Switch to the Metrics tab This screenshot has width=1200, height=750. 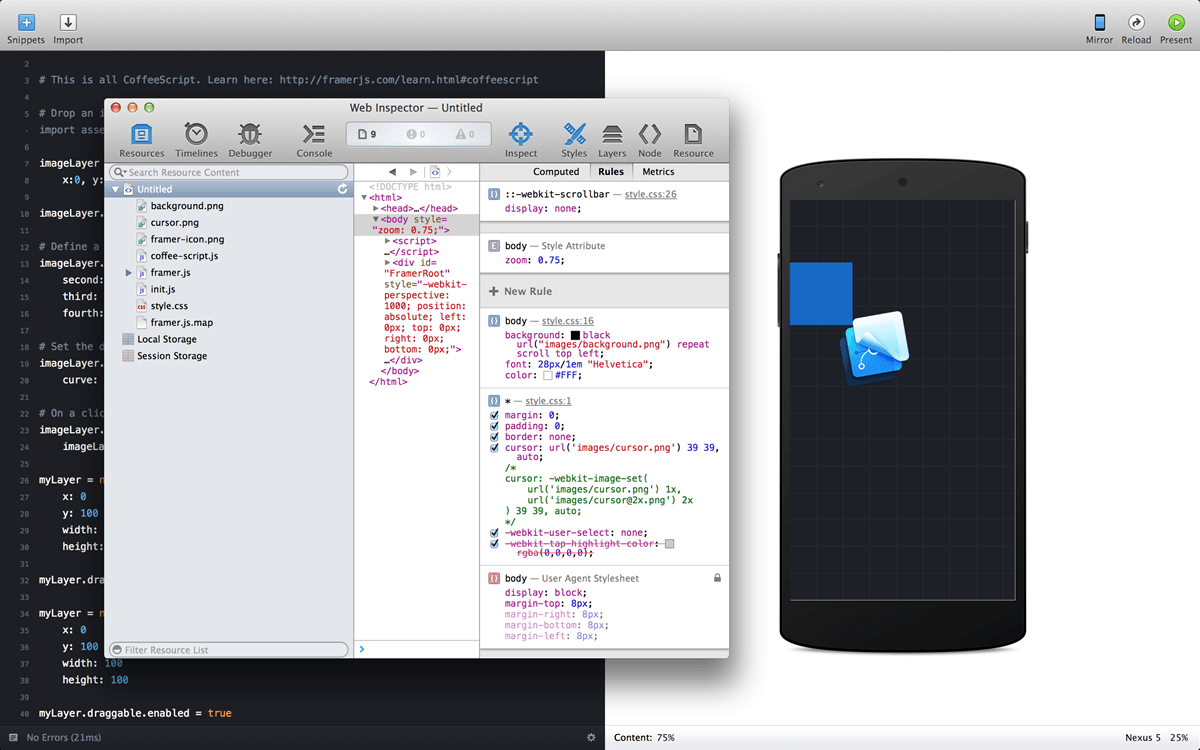click(658, 172)
